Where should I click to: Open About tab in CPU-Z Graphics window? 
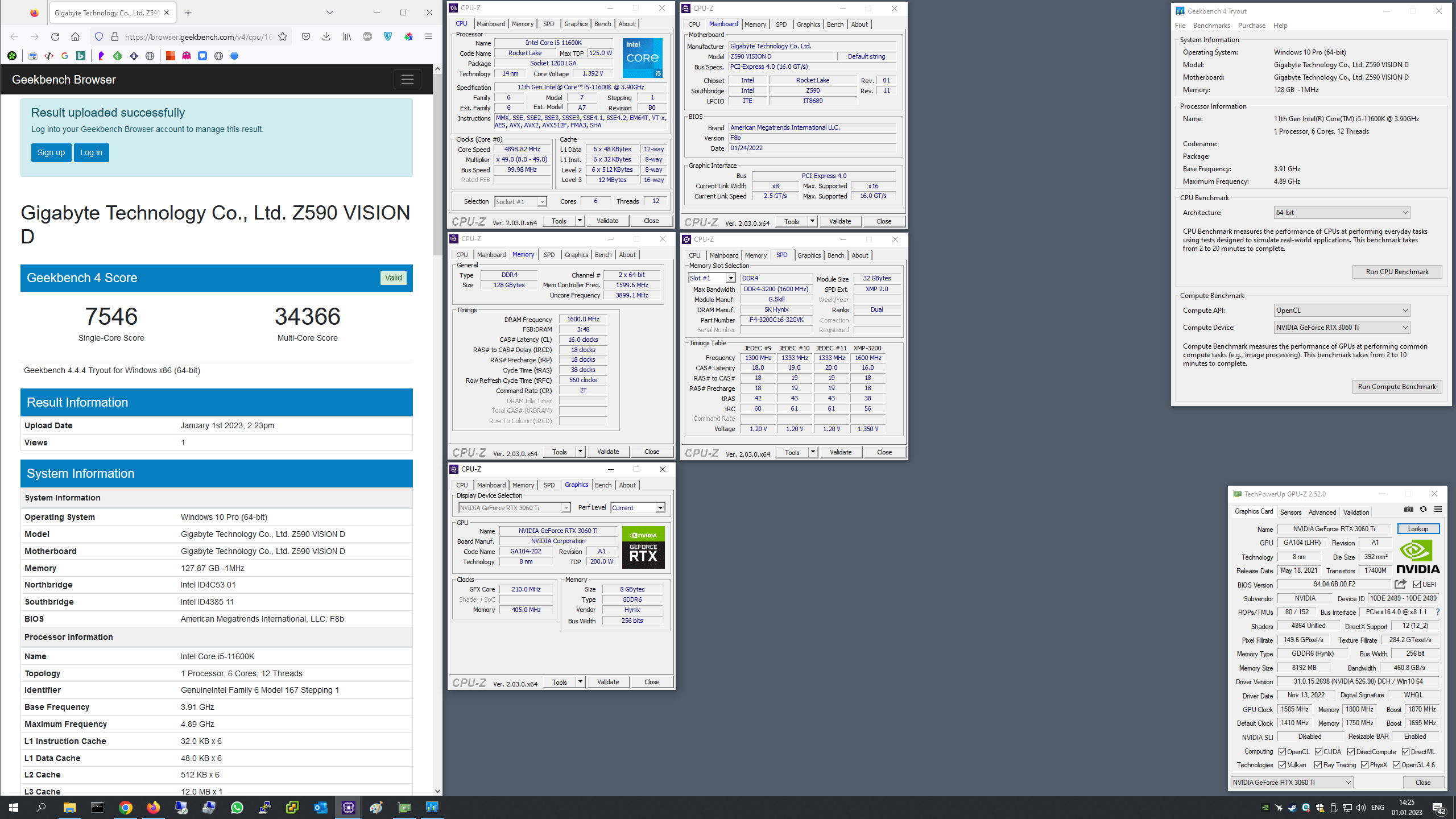pyautogui.click(x=627, y=485)
